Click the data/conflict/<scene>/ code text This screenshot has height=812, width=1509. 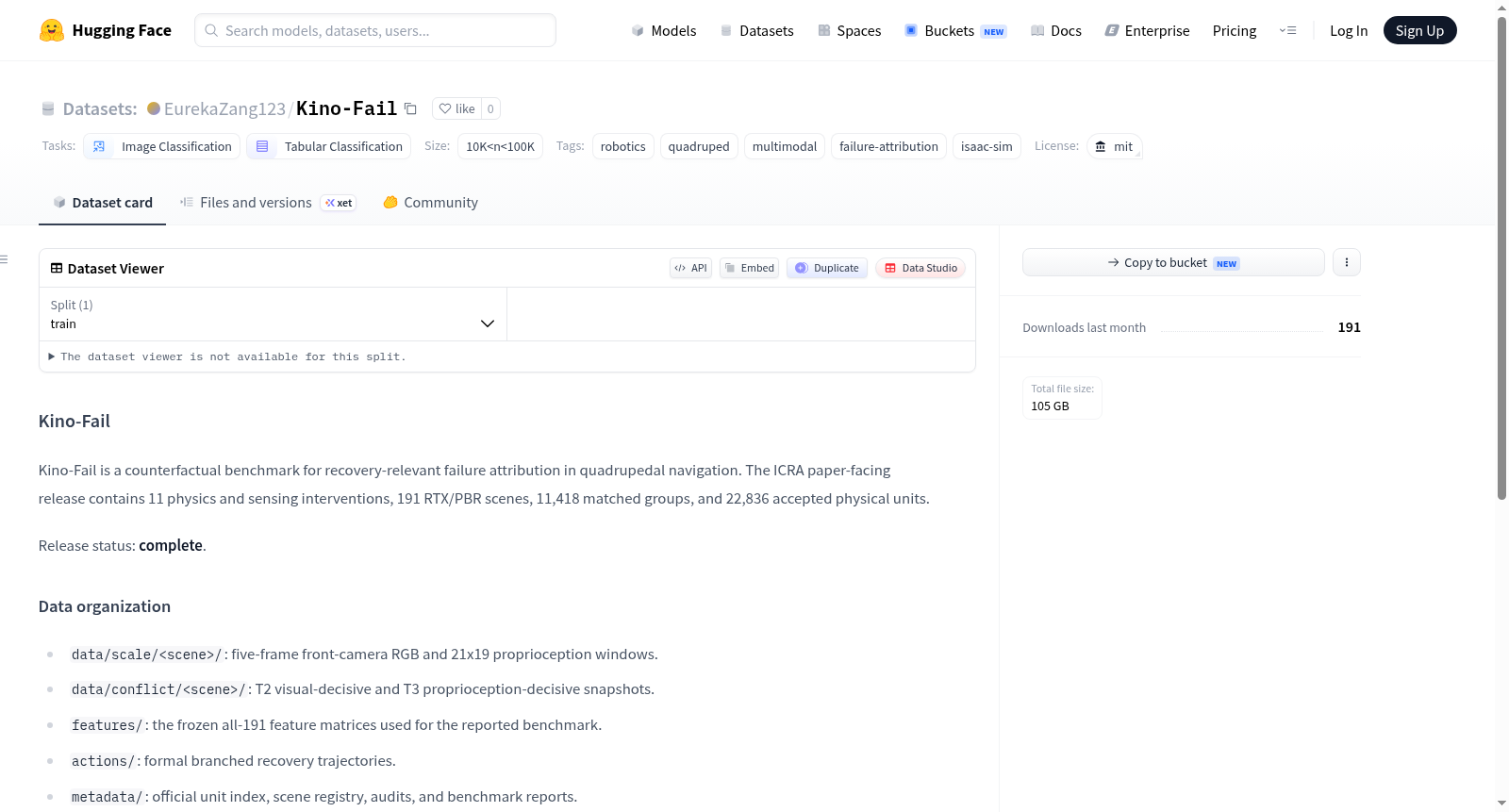(x=158, y=689)
